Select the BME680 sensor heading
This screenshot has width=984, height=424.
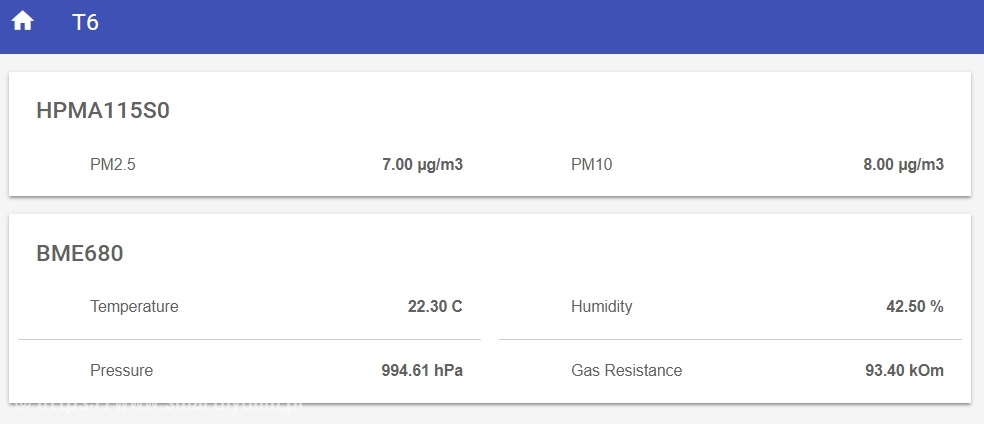(x=80, y=254)
